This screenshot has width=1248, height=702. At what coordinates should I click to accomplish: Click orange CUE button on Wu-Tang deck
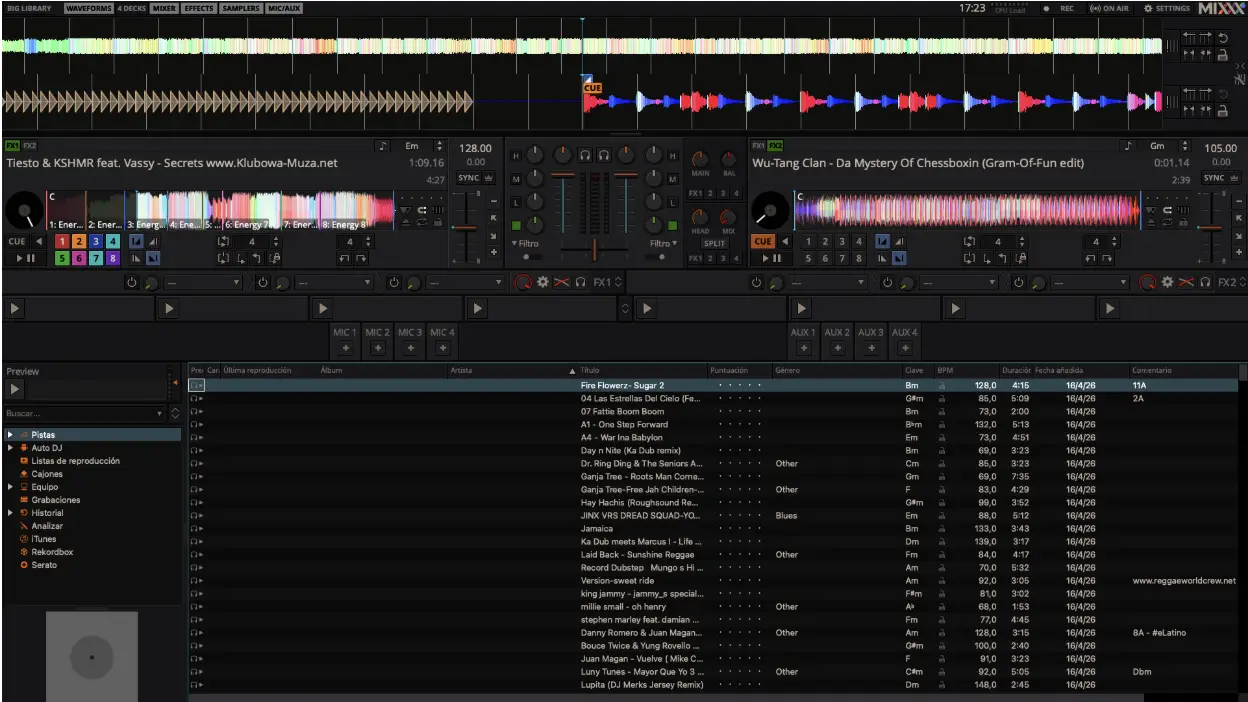(x=763, y=241)
